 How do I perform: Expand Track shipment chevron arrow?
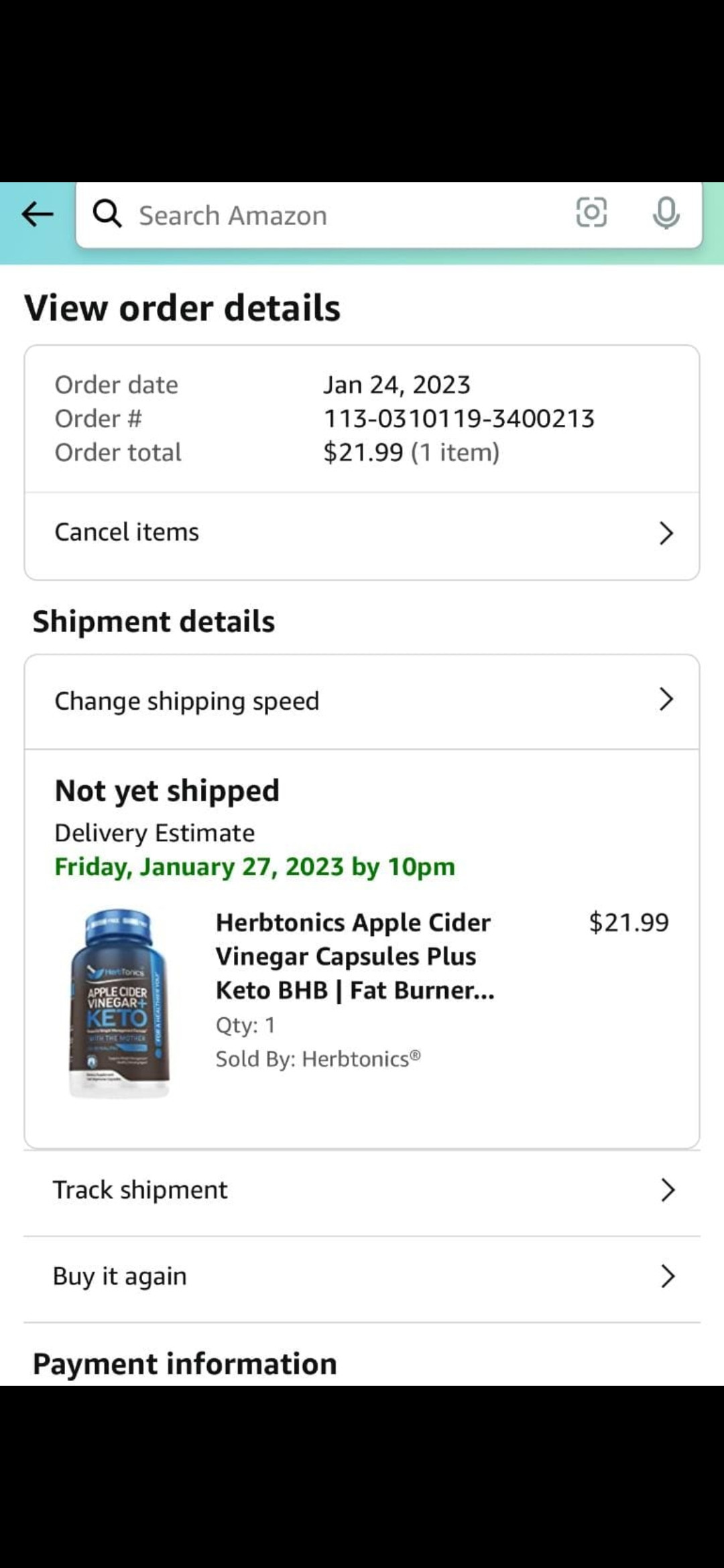point(667,1190)
